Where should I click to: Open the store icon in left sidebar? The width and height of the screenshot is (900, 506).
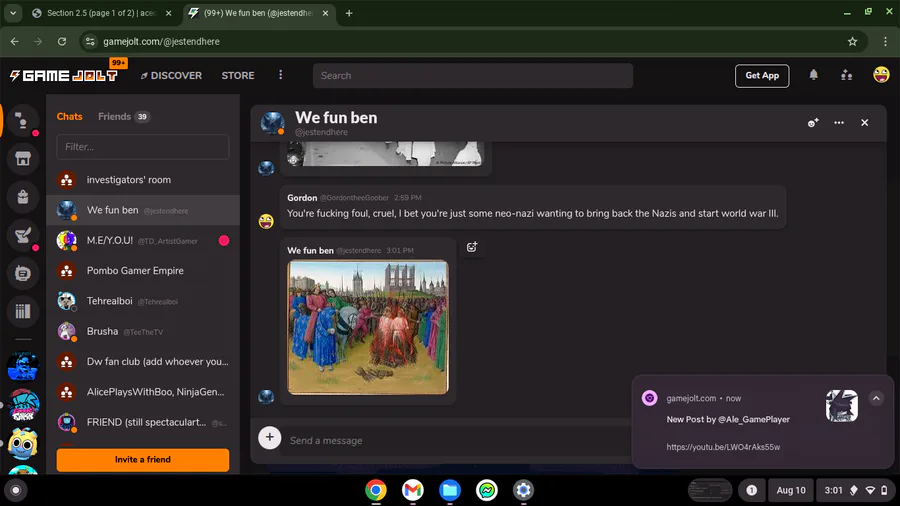coord(23,159)
